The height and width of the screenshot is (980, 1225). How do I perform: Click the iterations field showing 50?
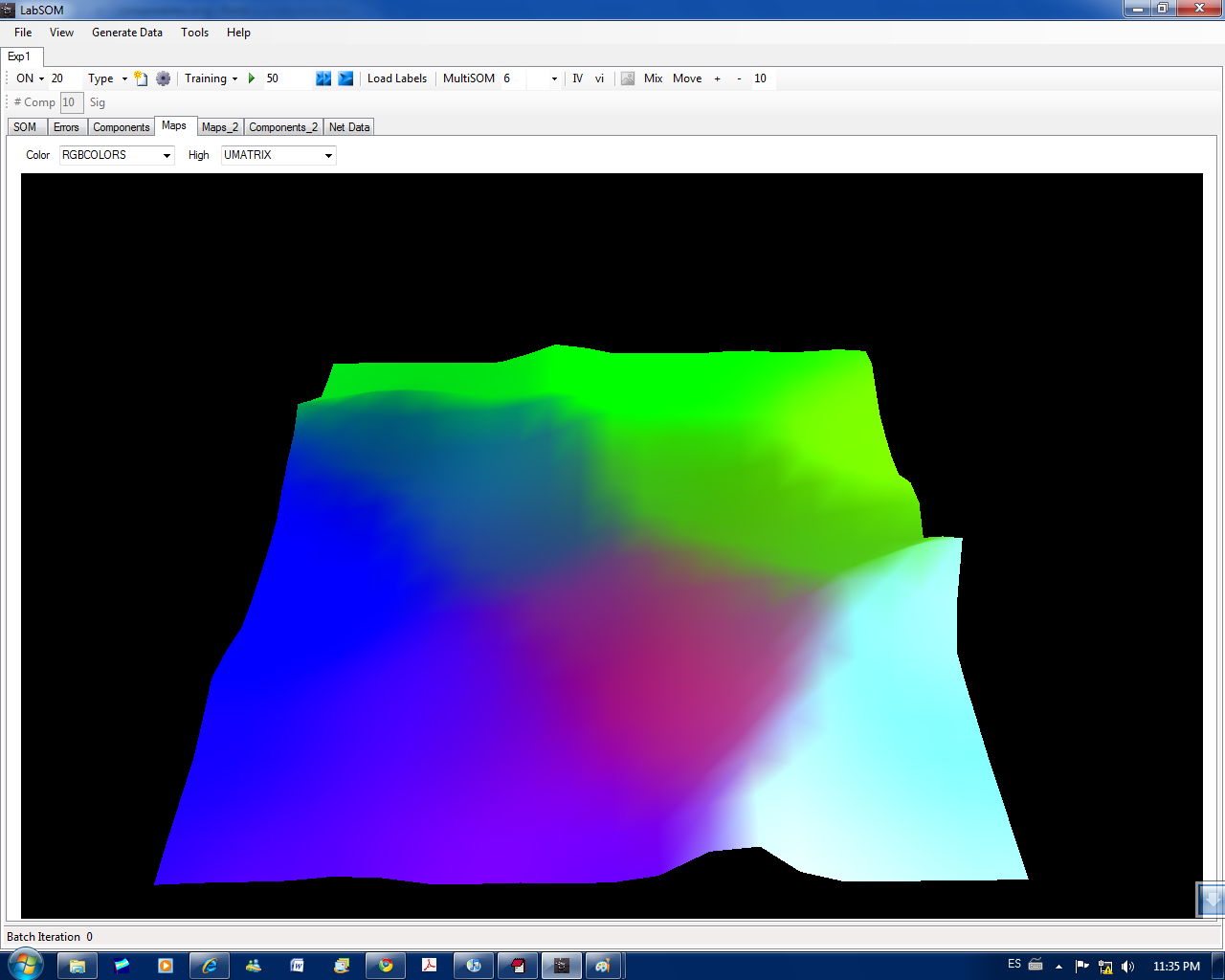pos(287,78)
